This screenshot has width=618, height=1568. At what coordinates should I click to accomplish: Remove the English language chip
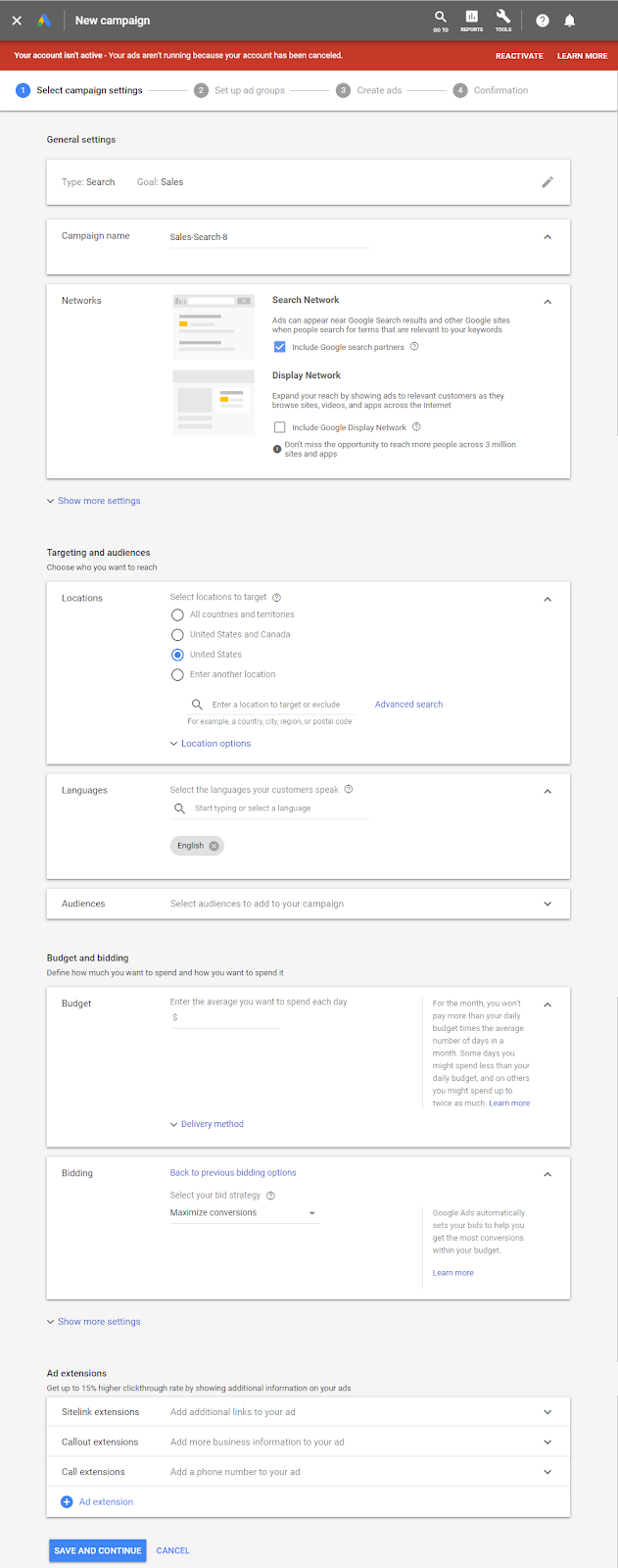click(214, 846)
